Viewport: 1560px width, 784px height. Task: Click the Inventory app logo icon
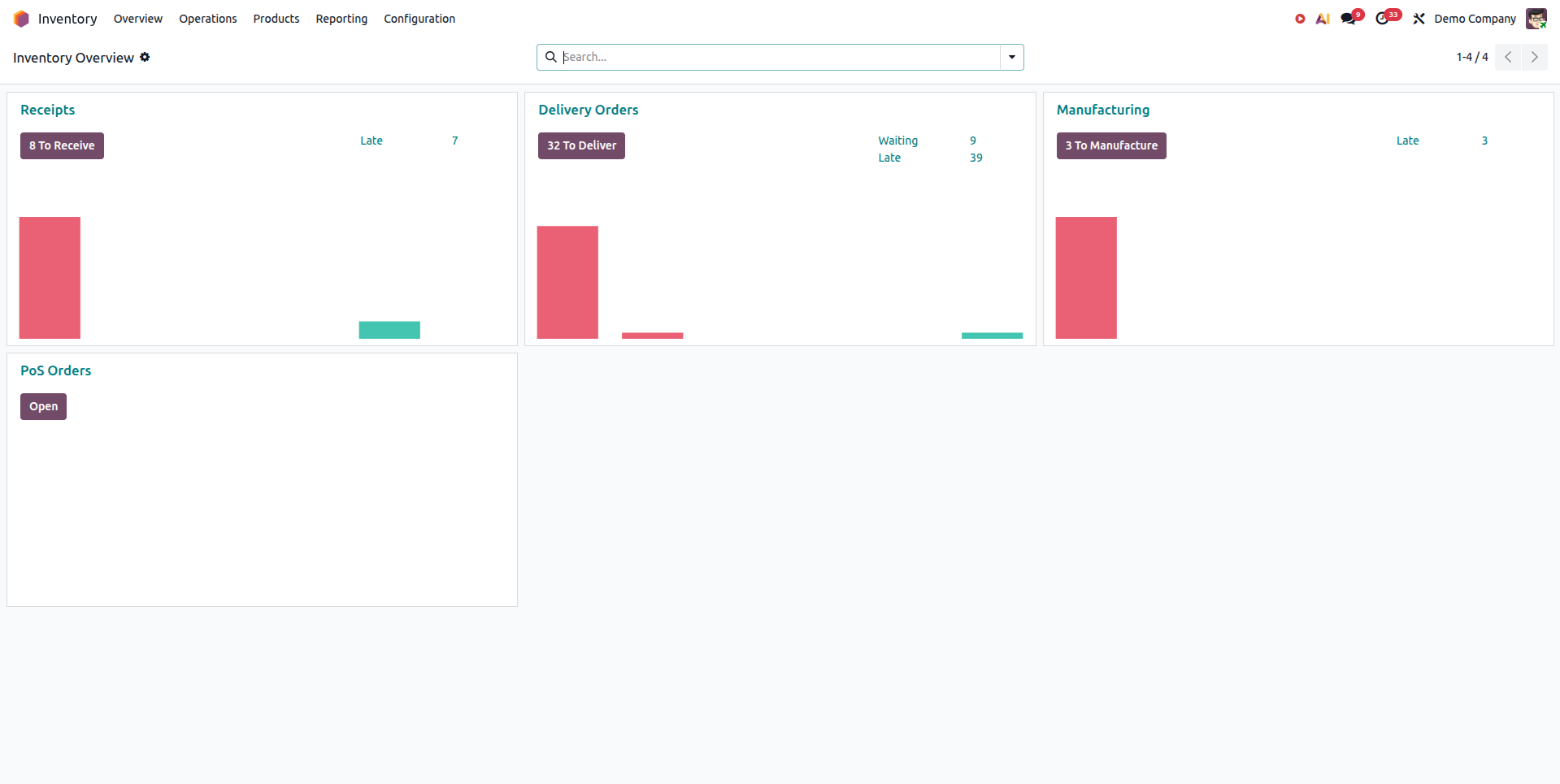[21, 19]
